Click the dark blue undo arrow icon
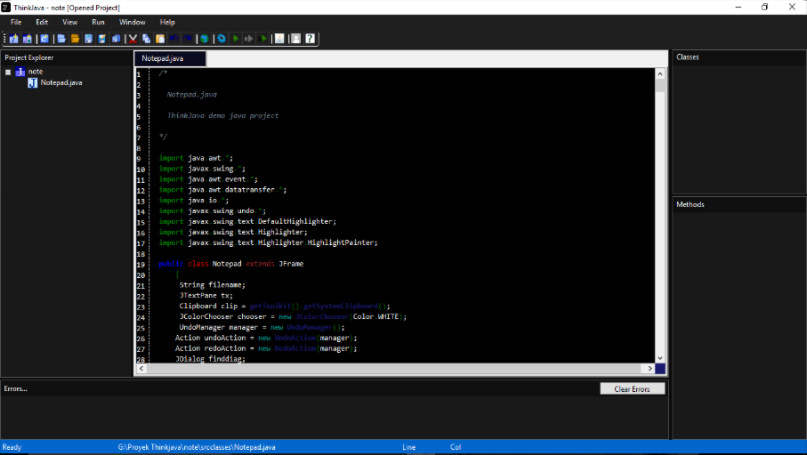The width and height of the screenshot is (807, 455). 174,39
